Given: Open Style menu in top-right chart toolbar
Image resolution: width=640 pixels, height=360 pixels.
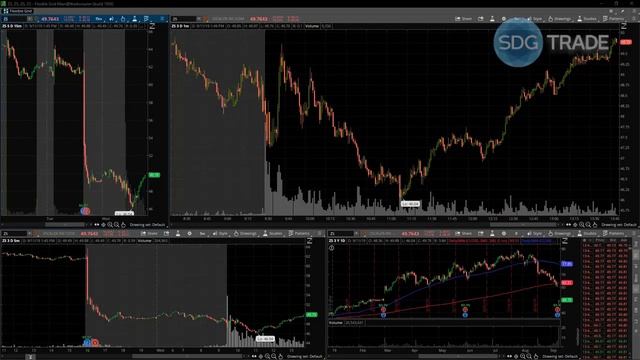Looking at the screenshot, I should (535, 19).
